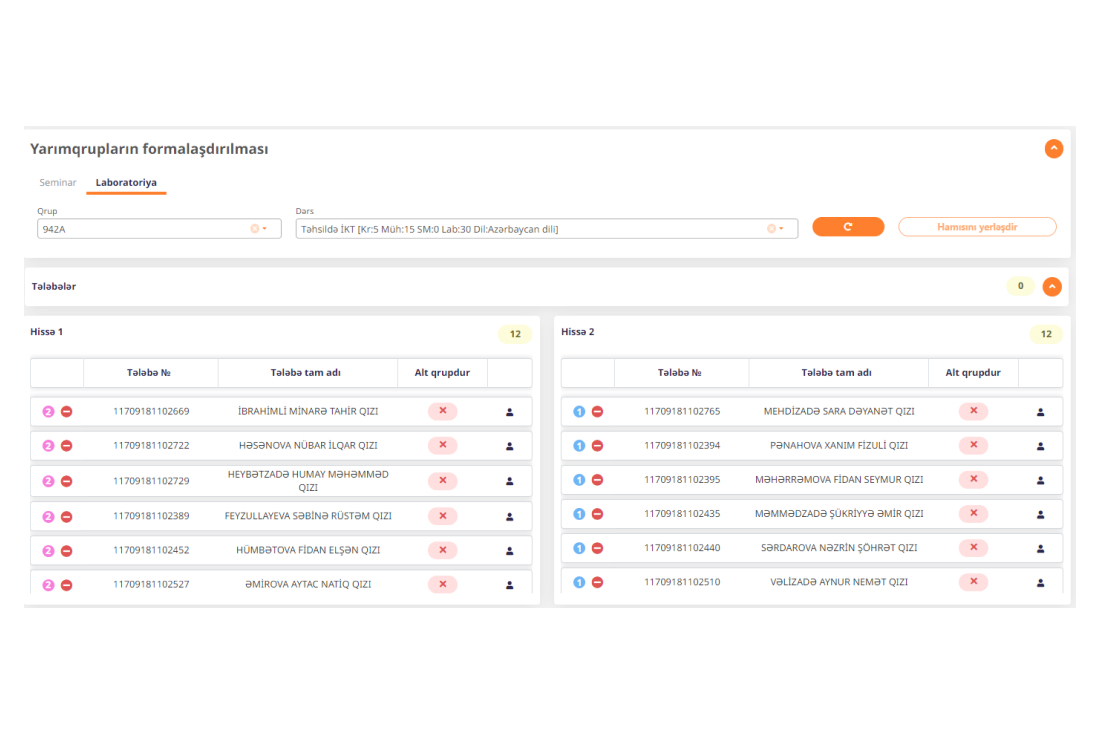The height and width of the screenshot is (734, 1100).
Task: Click blue 1 badge for Pənahova Xanım
Action: click(578, 446)
